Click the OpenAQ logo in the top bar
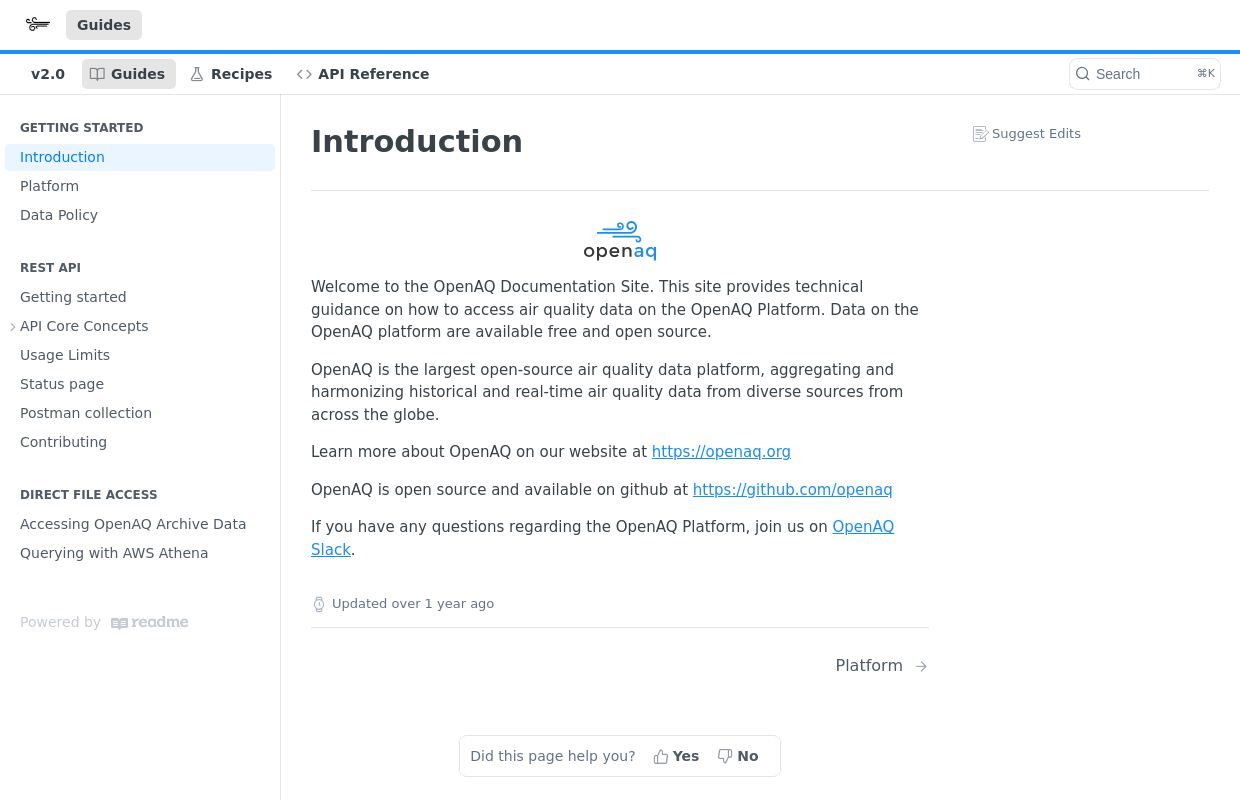Screen dimensions: 1240x800 point(37,24)
